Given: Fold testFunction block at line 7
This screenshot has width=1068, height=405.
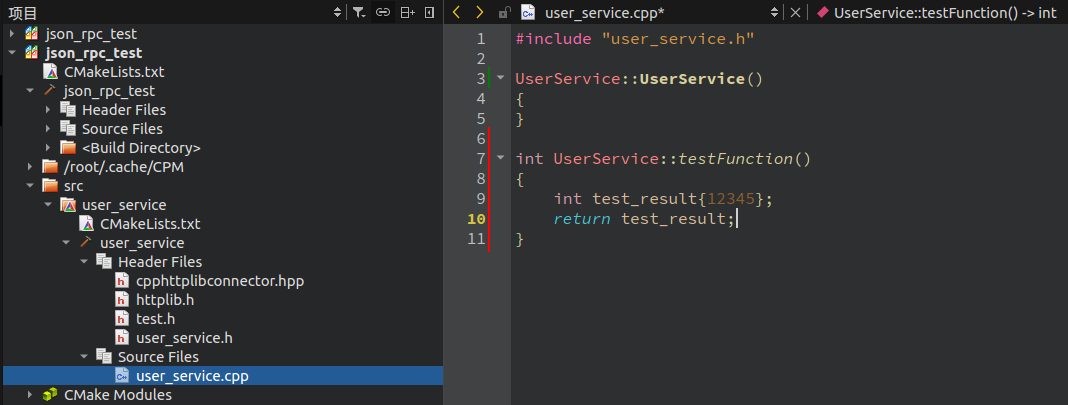Looking at the screenshot, I should point(501,159).
